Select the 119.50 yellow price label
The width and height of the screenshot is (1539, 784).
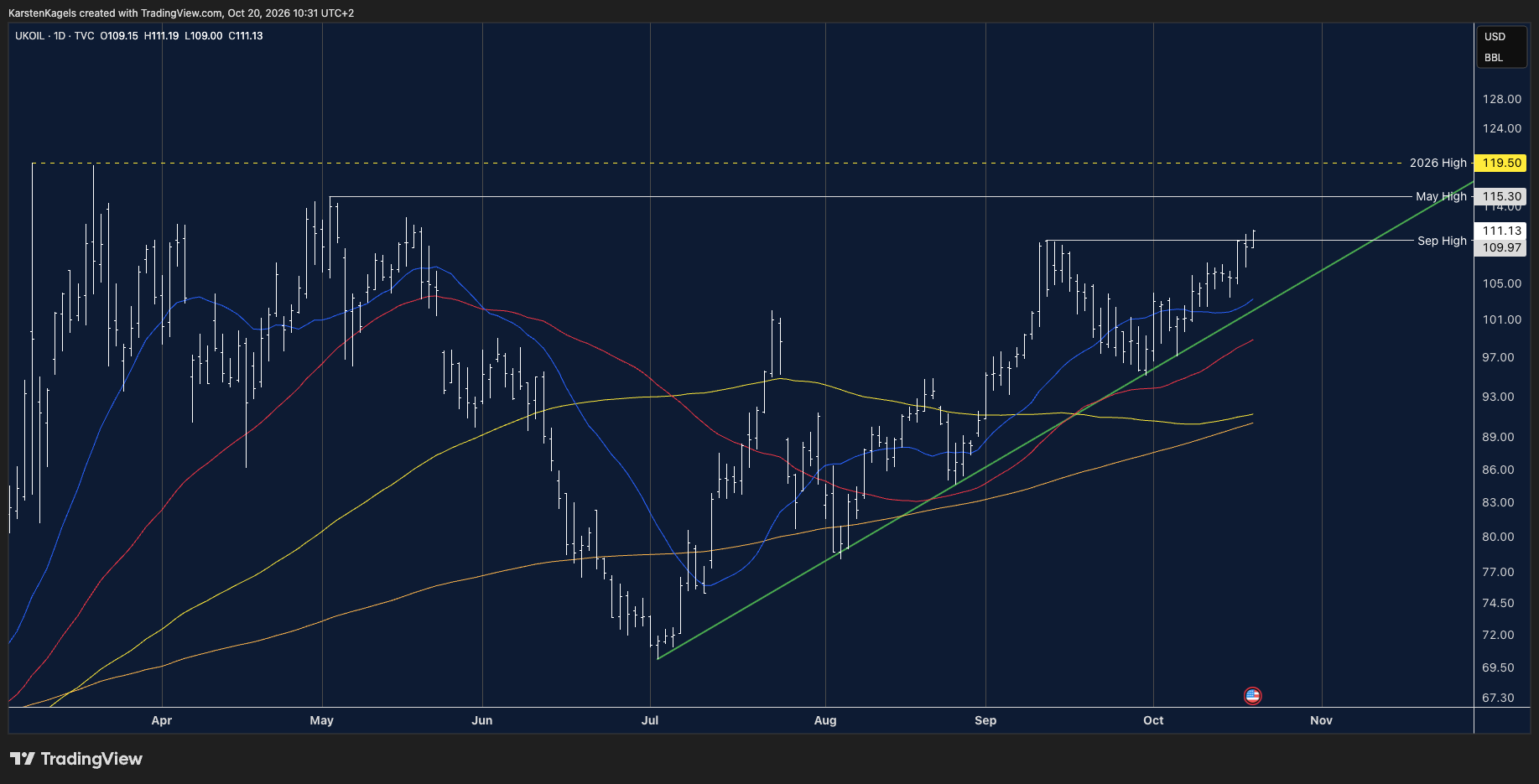pyautogui.click(x=1501, y=163)
